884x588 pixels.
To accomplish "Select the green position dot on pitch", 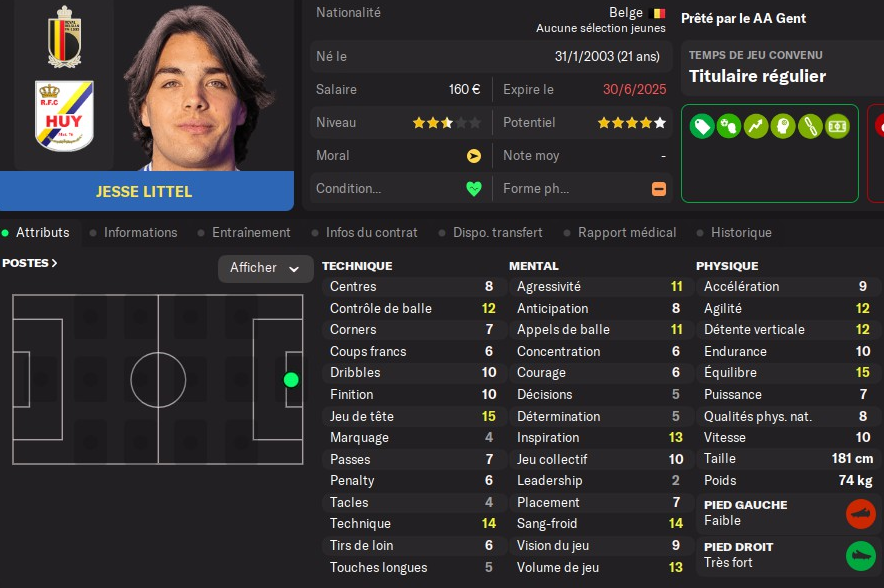I will pos(291,380).
